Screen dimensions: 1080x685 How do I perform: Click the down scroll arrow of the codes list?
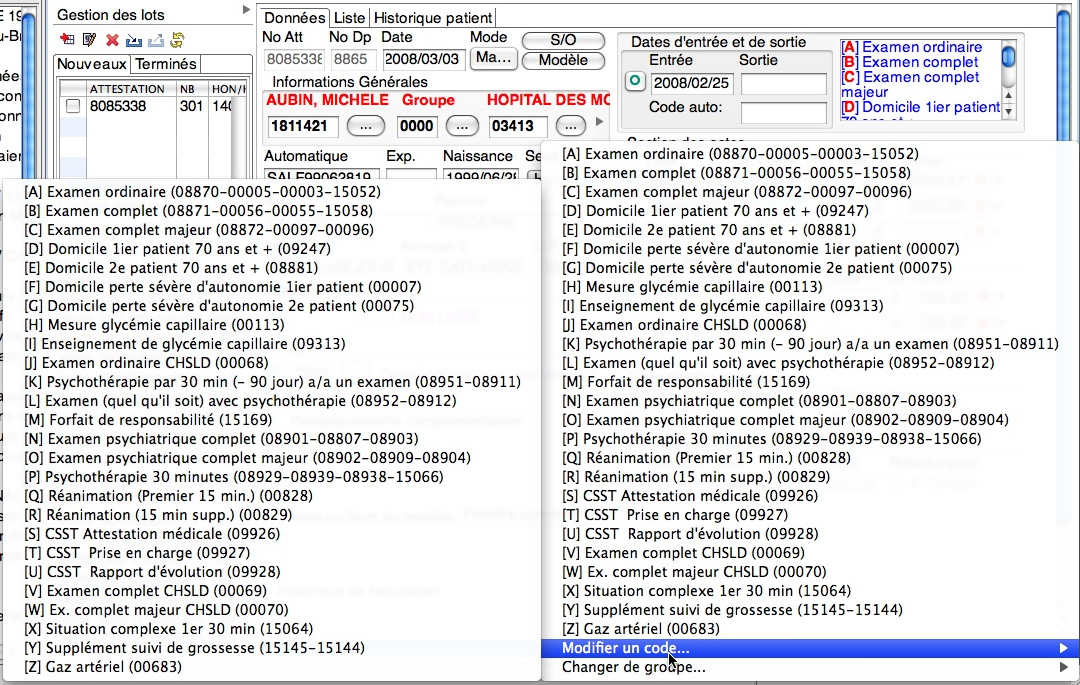(x=1008, y=111)
